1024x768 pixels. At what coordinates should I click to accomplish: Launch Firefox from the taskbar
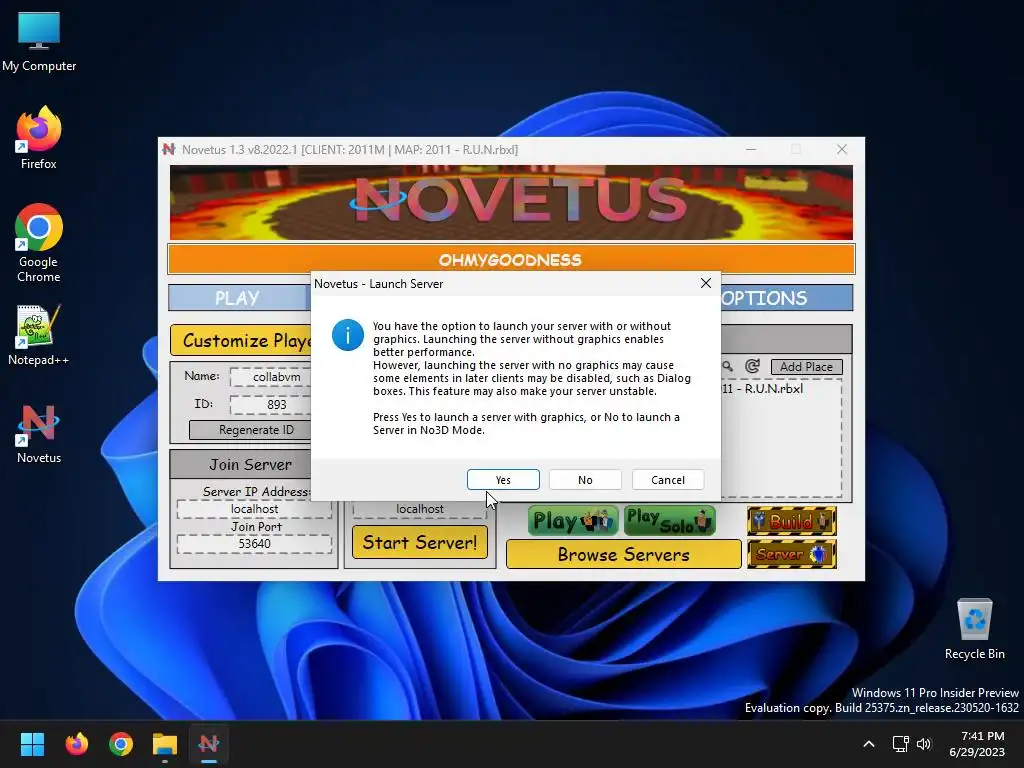click(x=76, y=744)
